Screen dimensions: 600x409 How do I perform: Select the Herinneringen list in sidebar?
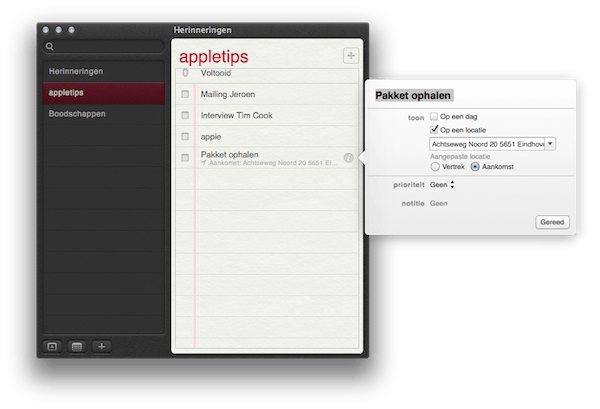(x=104, y=72)
